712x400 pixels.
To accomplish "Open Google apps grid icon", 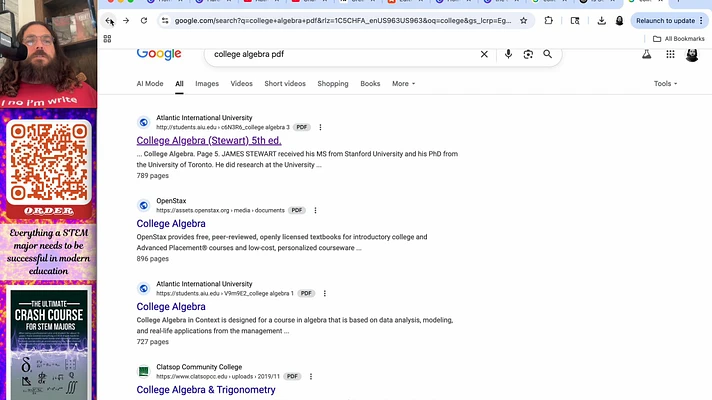I will tap(670, 54).
